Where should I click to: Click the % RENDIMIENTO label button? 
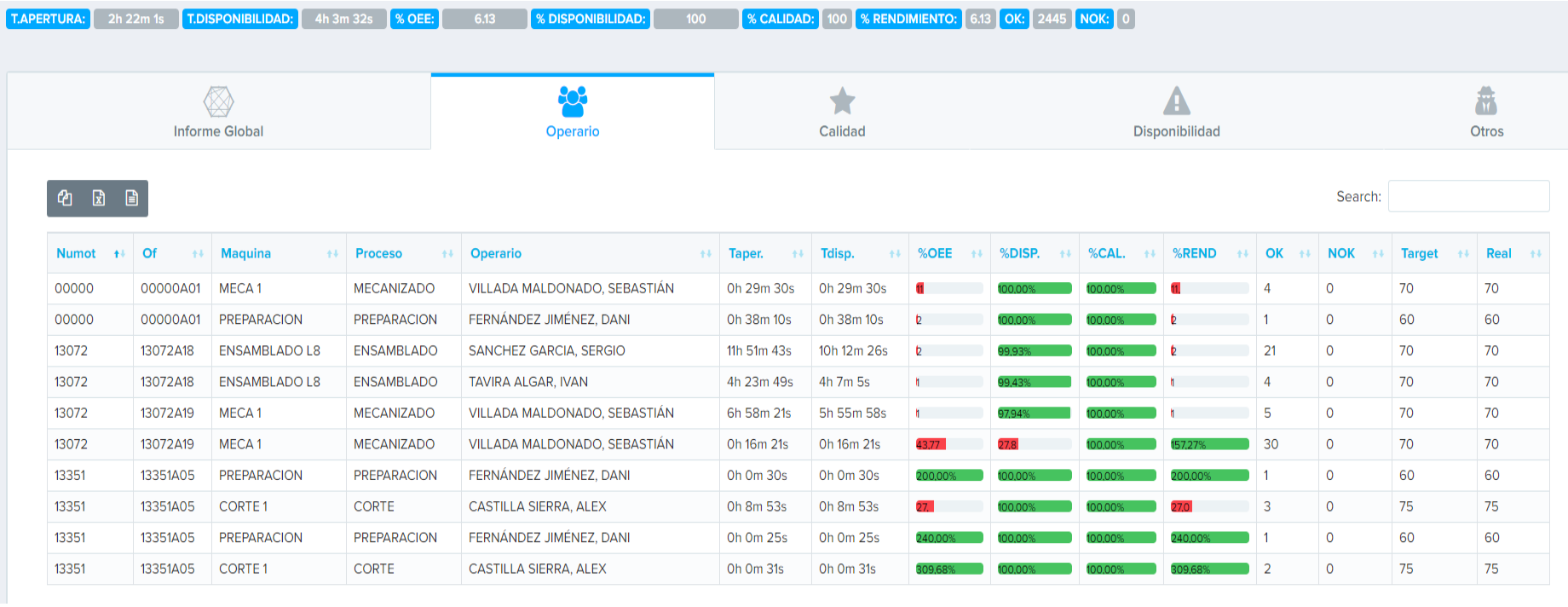tap(908, 19)
